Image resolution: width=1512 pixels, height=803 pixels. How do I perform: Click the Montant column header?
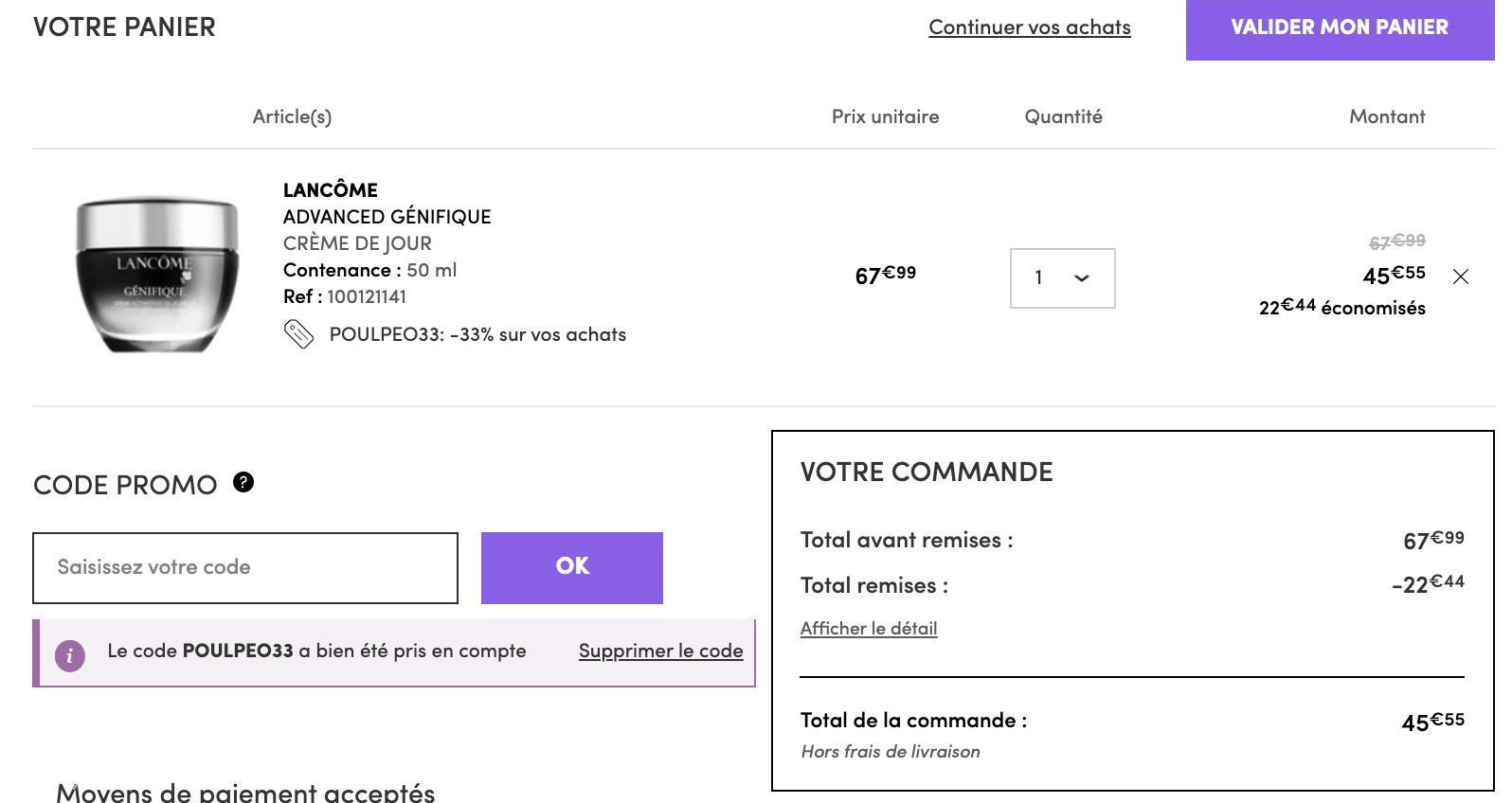(1387, 116)
